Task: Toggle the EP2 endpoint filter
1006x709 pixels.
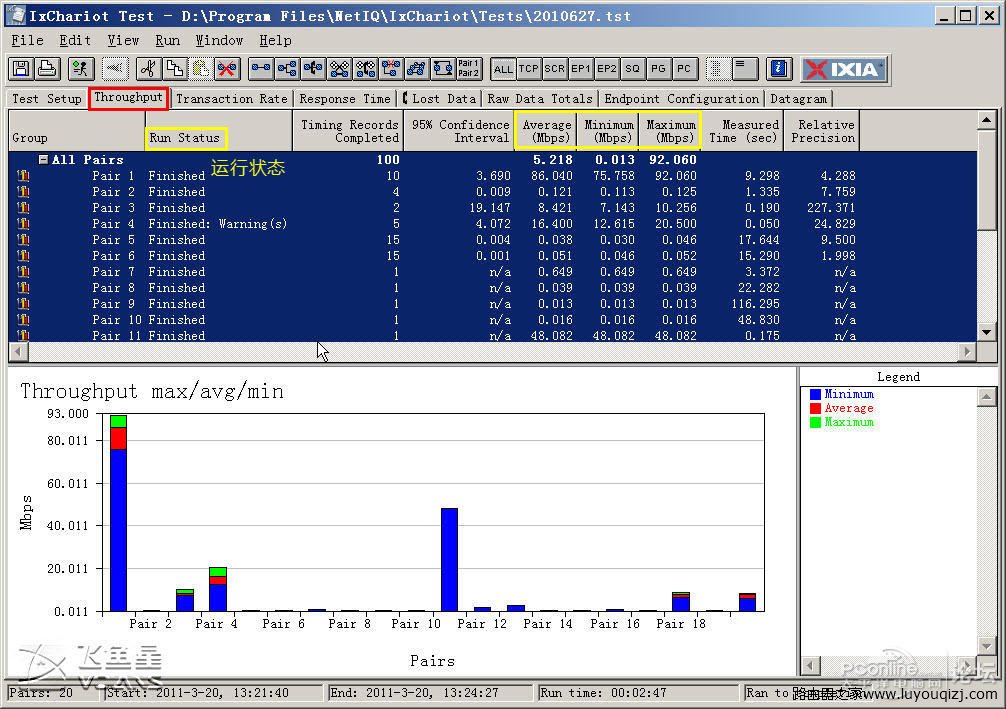Action: (x=606, y=69)
